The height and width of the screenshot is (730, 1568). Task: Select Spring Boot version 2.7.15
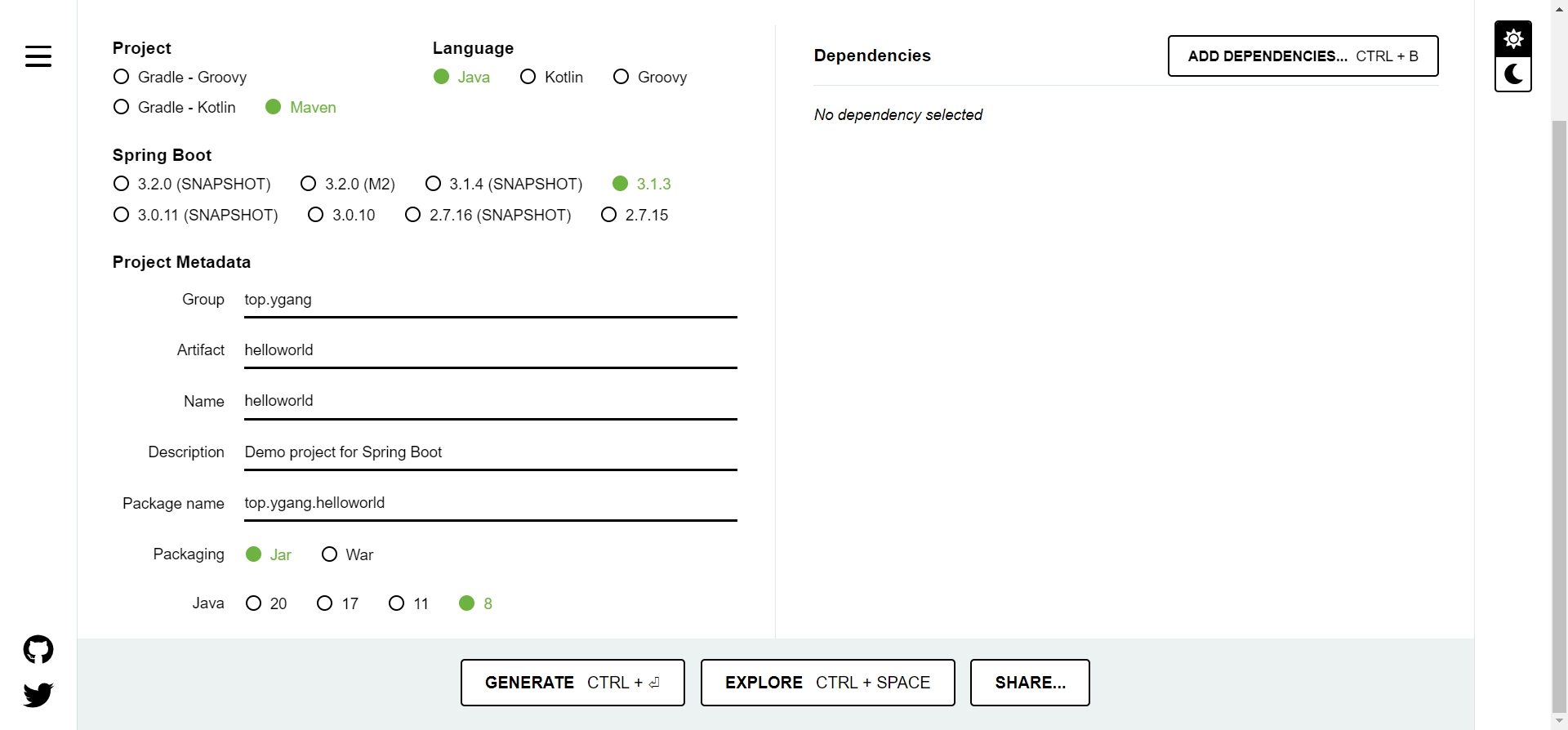click(x=609, y=215)
